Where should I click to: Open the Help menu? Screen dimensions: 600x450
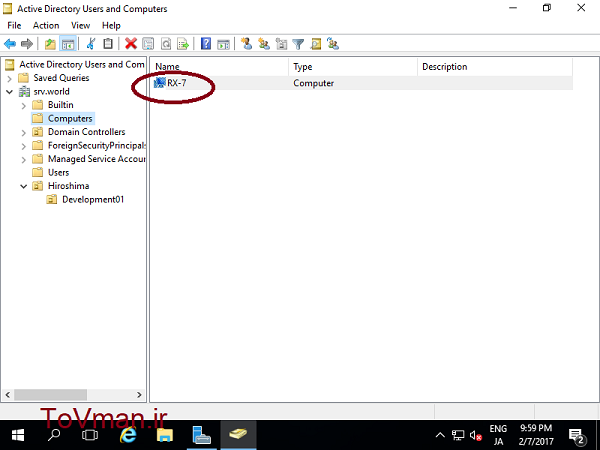[x=111, y=25]
